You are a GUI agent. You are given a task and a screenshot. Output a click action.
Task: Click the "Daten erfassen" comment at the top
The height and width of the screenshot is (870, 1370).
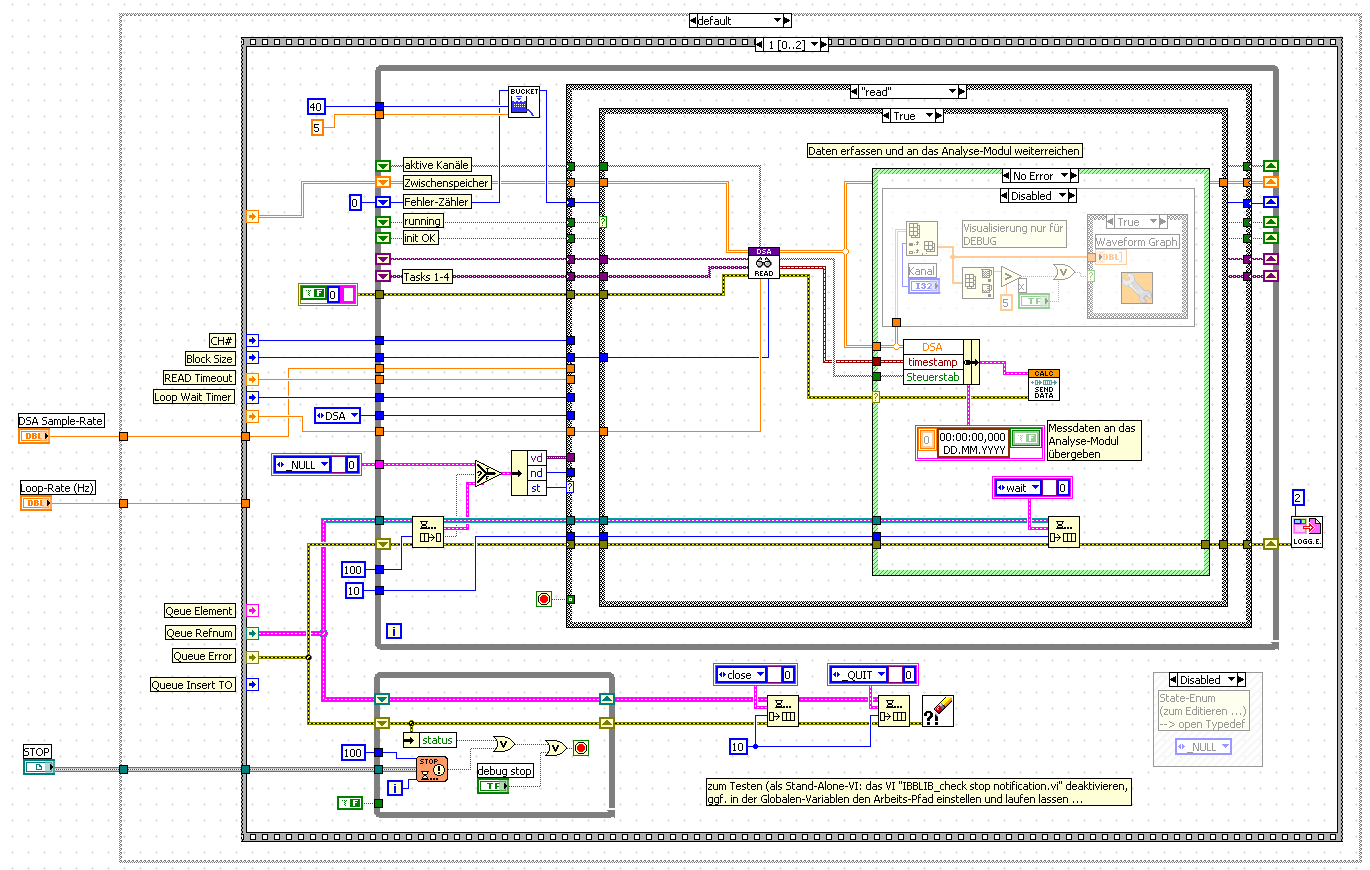(945, 150)
